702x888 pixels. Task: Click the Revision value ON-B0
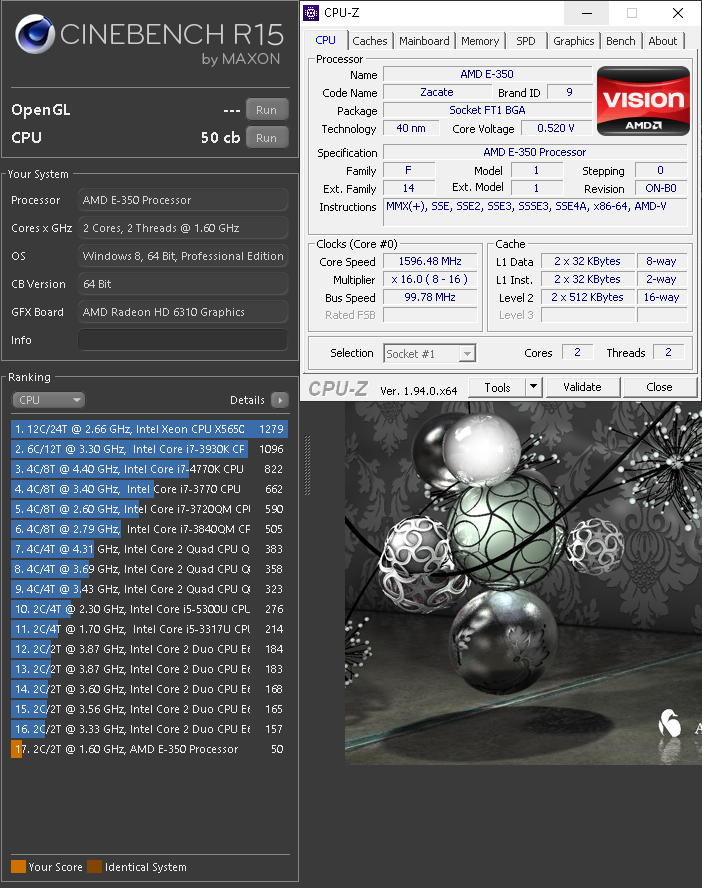tap(661, 189)
